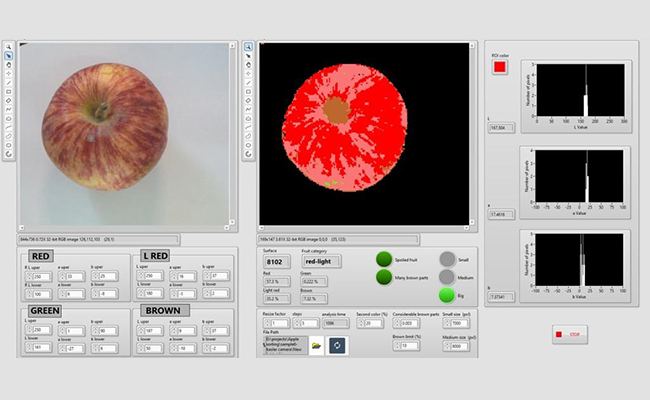Toggle the Big size indicator light
650x400 pixels.
(446, 295)
